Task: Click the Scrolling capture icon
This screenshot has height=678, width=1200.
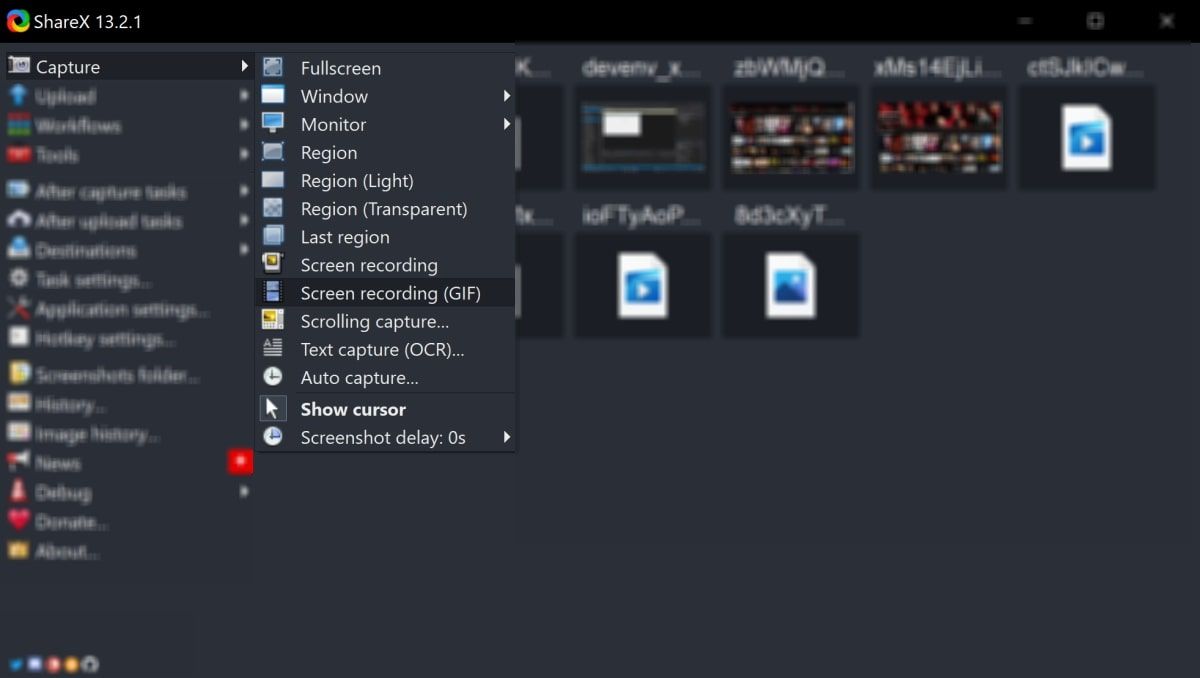Action: click(272, 321)
